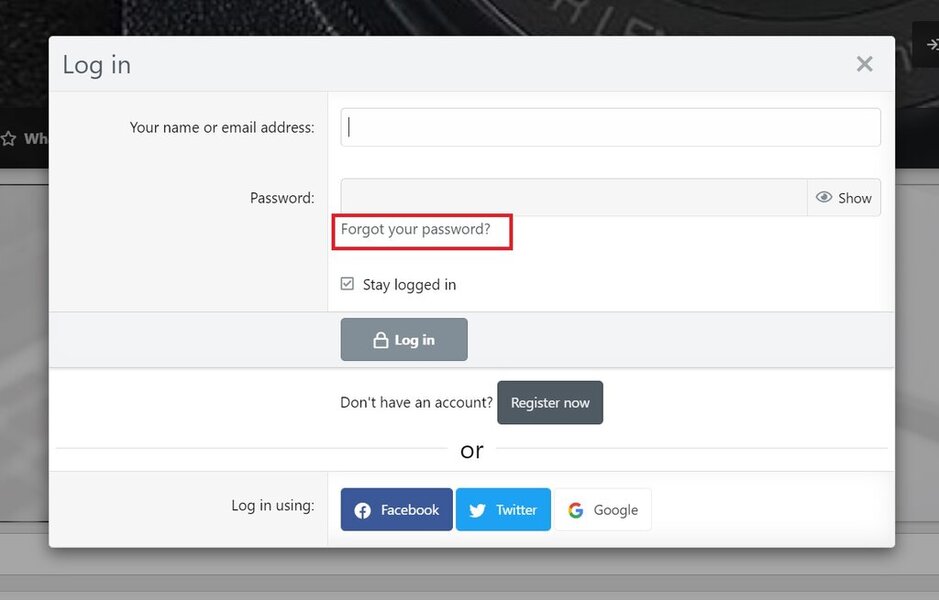939x600 pixels.
Task: Click the Register now button
Action: pyautogui.click(x=550, y=402)
